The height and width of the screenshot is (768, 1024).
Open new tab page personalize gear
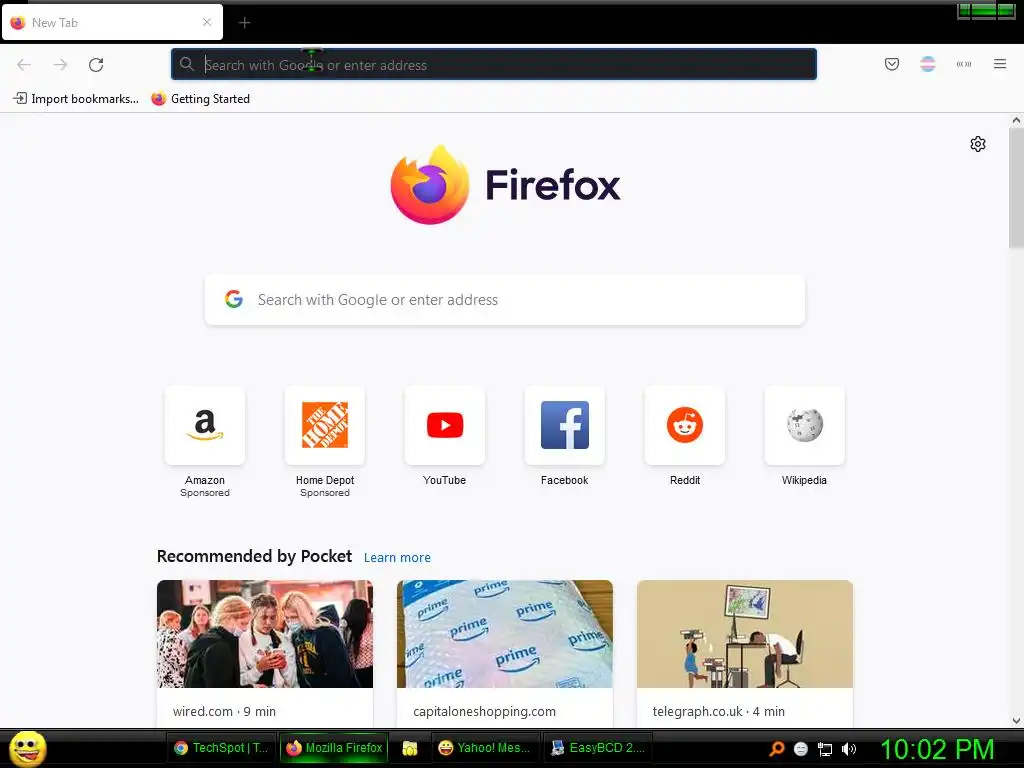[x=978, y=144]
